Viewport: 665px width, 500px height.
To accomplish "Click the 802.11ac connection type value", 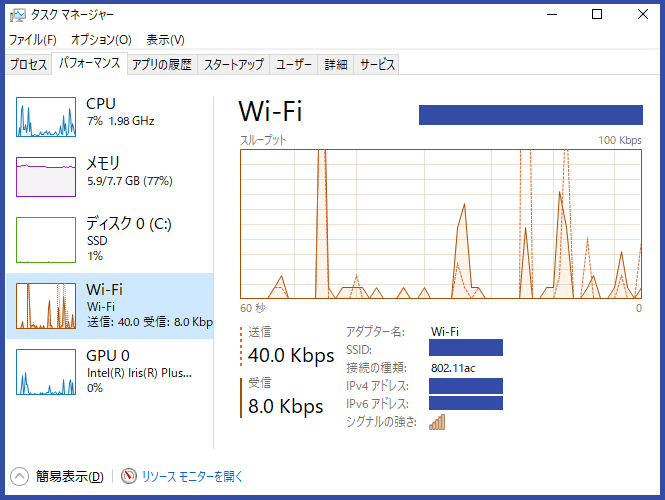I will coord(453,368).
